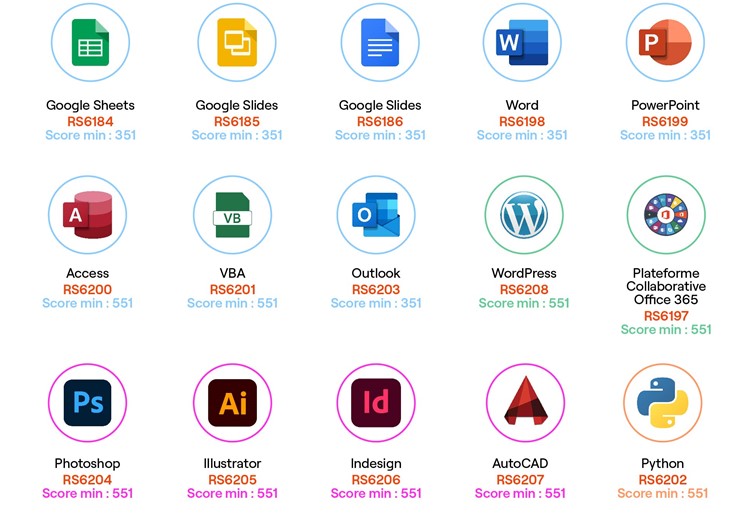
Task: Click the Python logo icon
Action: (x=663, y=402)
